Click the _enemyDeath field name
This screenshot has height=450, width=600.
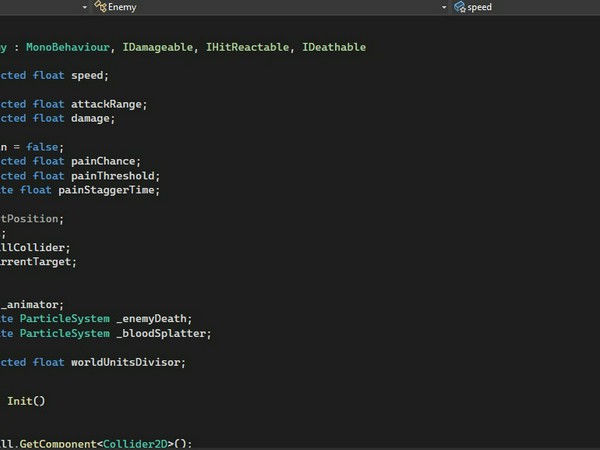pyautogui.click(x=151, y=319)
